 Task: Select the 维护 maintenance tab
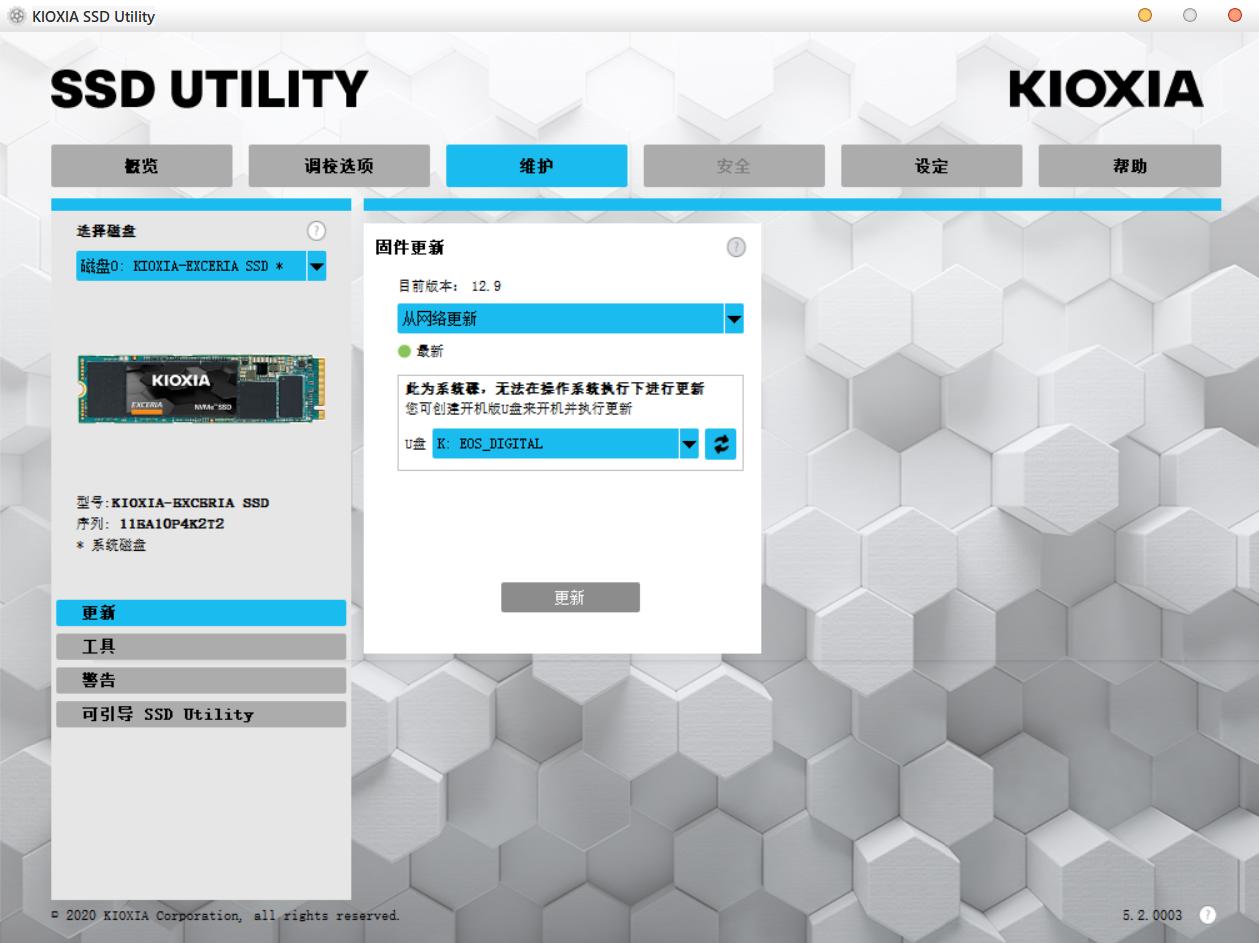(x=537, y=166)
